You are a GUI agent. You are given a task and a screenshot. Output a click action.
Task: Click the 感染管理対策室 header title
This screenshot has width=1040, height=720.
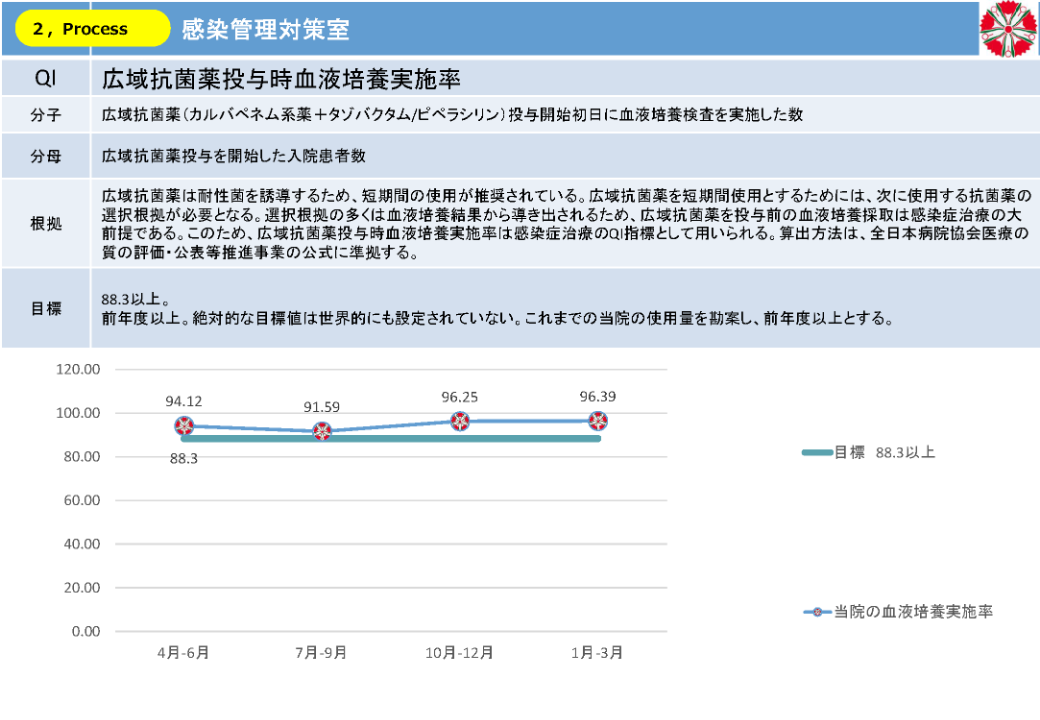pos(266,29)
